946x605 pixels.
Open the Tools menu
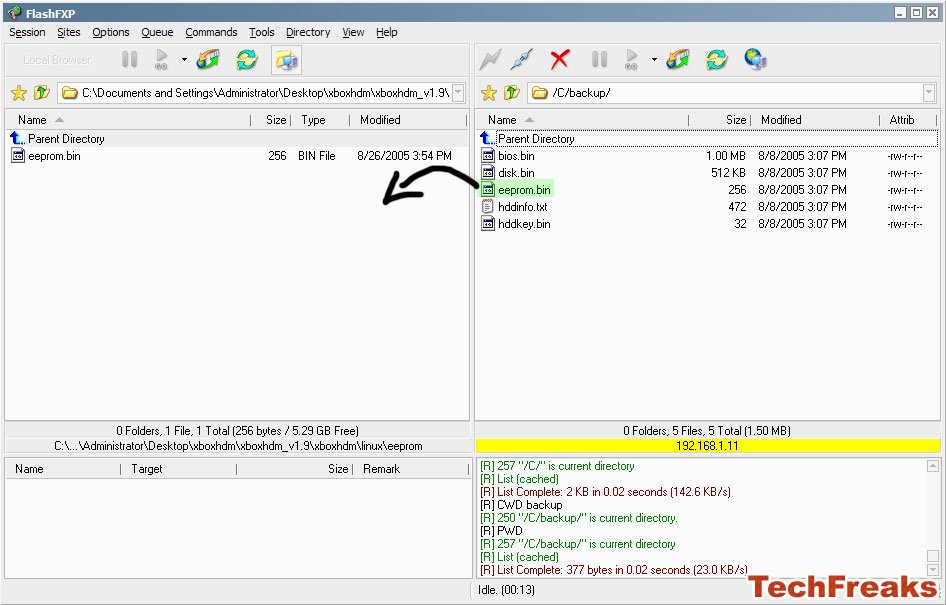[x=261, y=33]
